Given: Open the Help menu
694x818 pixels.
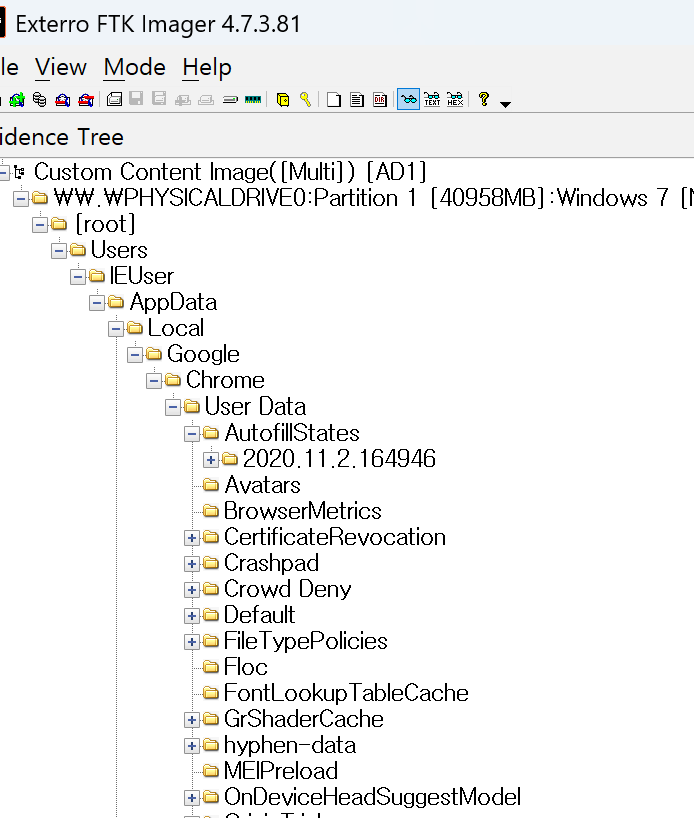Looking at the screenshot, I should pyautogui.click(x=207, y=67).
